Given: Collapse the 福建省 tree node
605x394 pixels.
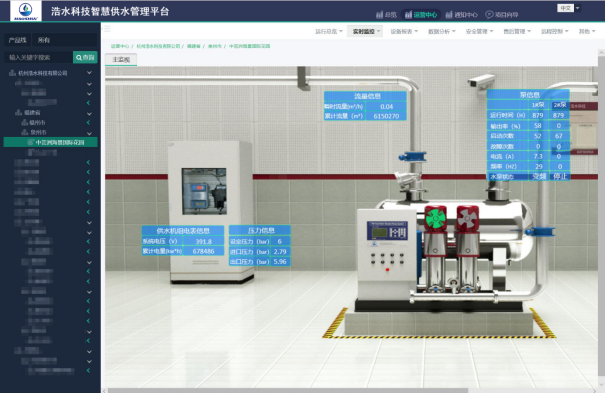Looking at the screenshot, I should coord(90,113).
